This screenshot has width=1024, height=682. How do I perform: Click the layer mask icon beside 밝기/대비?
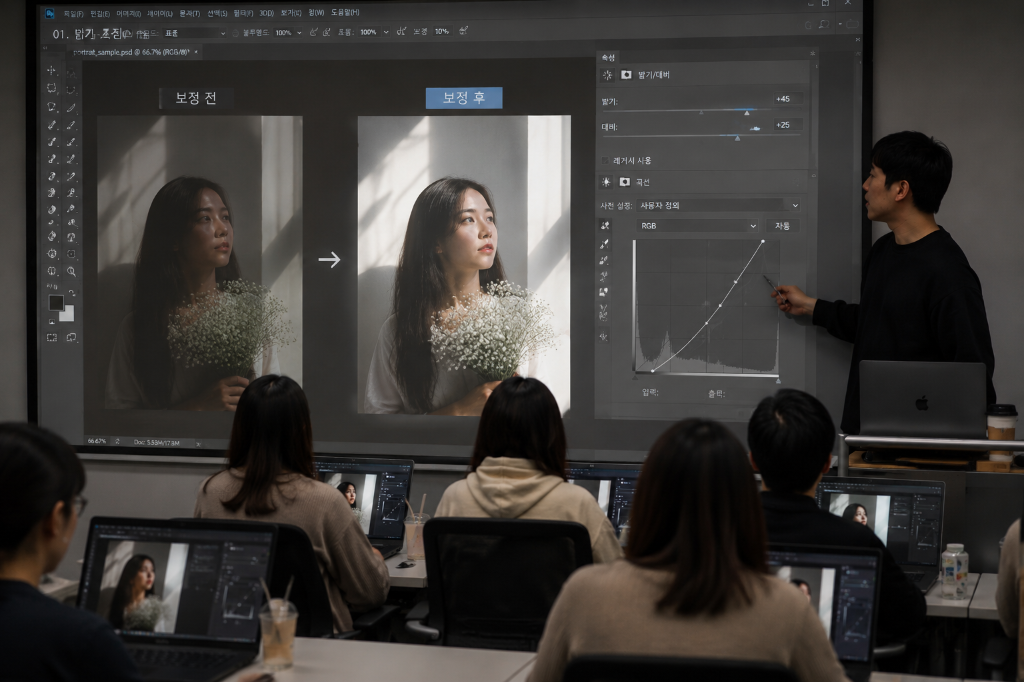pyautogui.click(x=626, y=75)
